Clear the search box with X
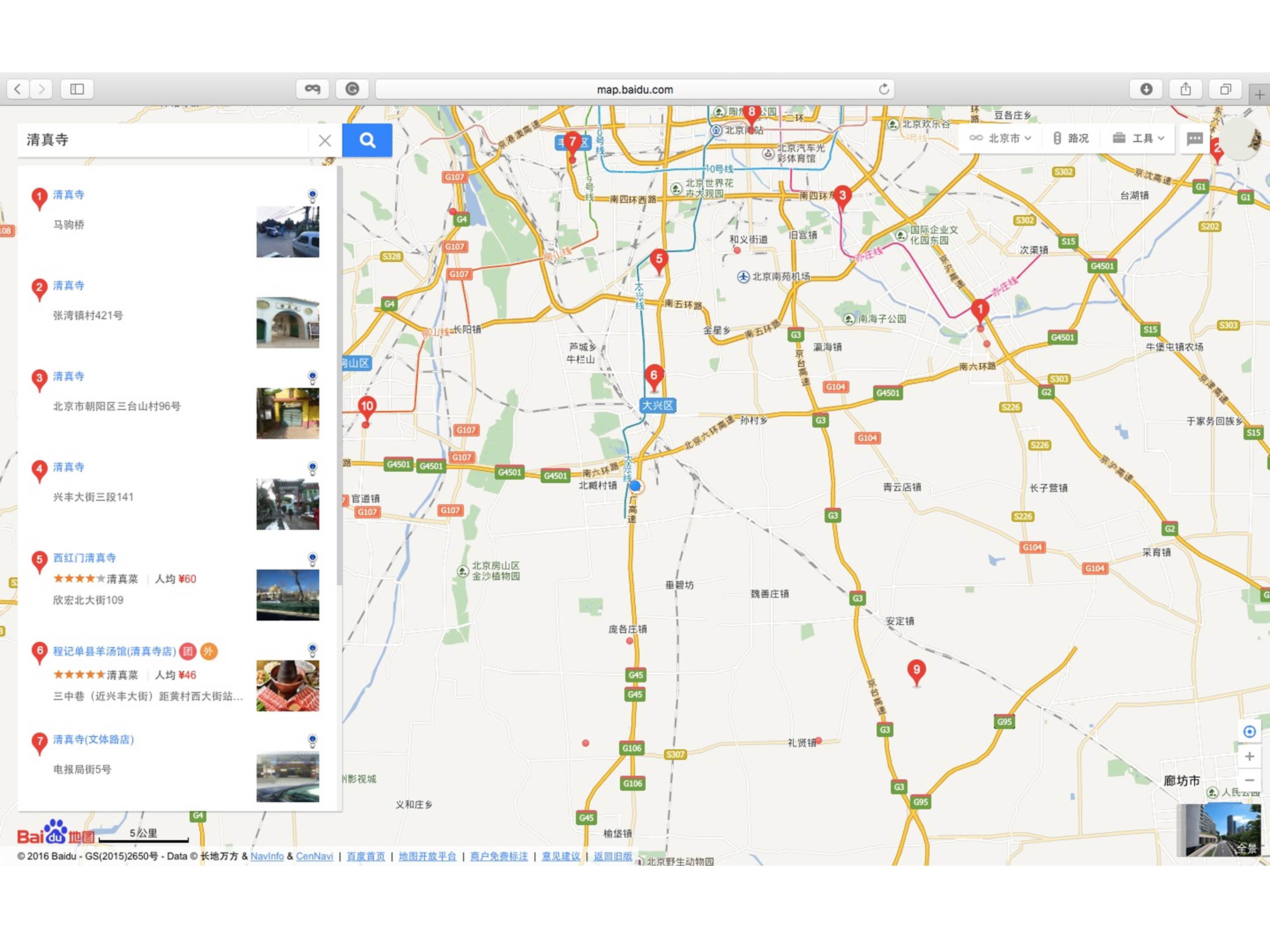 pyautogui.click(x=324, y=140)
